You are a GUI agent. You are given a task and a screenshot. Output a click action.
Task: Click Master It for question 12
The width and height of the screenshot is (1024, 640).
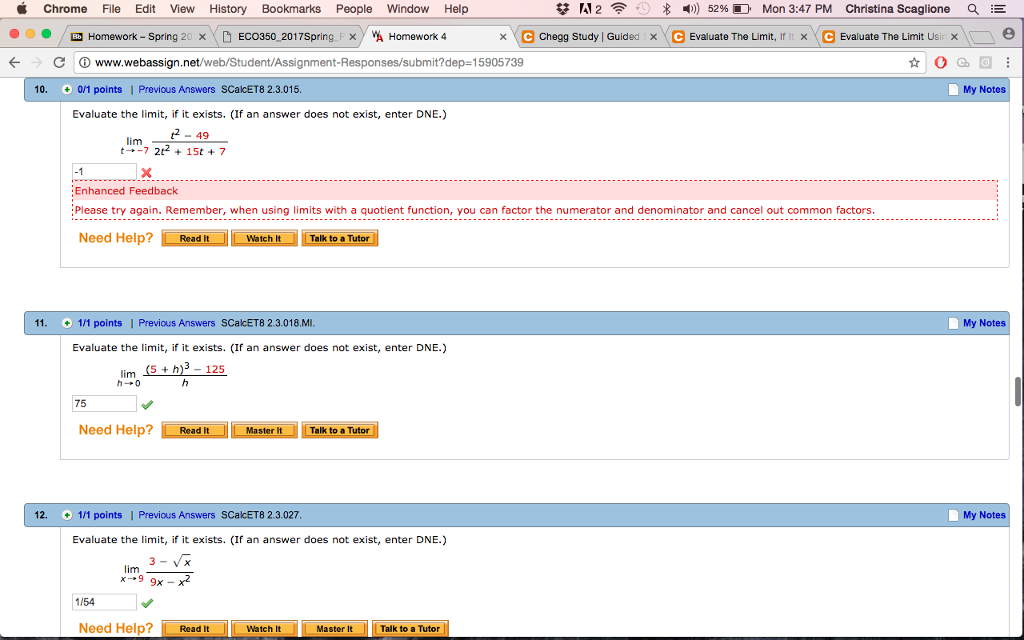click(x=334, y=629)
